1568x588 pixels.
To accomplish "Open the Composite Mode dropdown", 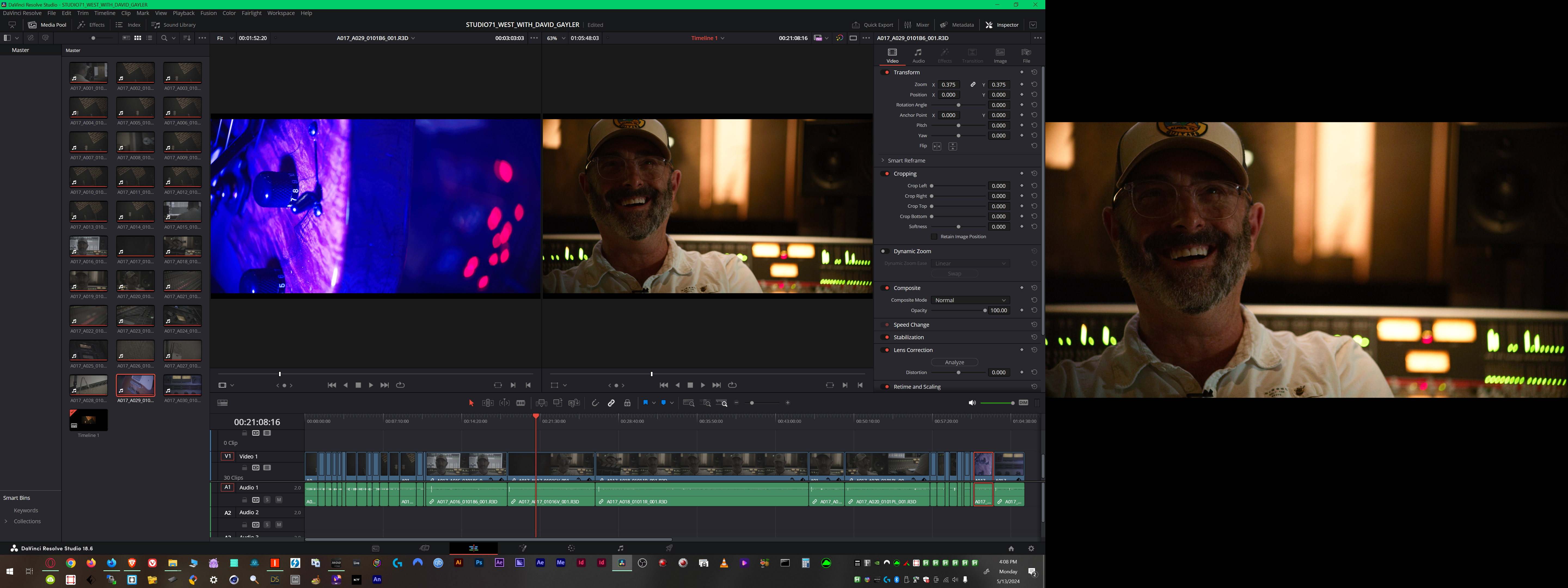I will (970, 300).
